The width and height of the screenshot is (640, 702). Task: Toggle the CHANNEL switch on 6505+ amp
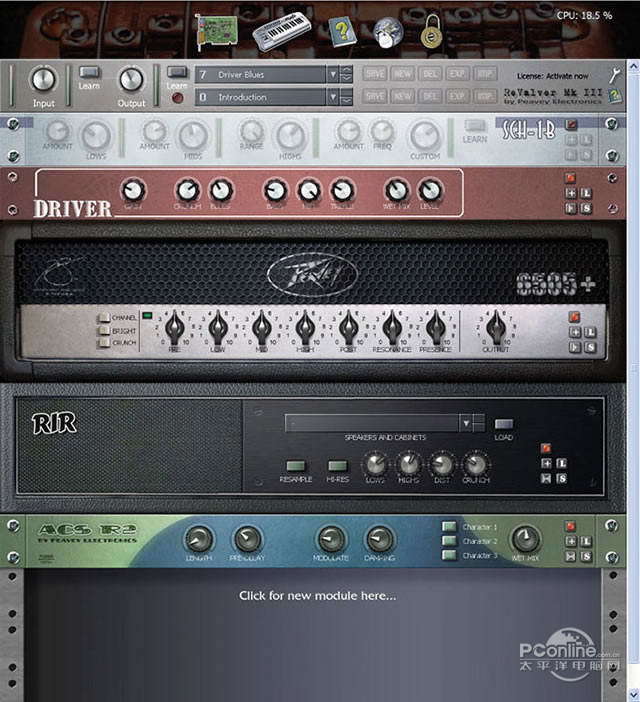coord(104,317)
